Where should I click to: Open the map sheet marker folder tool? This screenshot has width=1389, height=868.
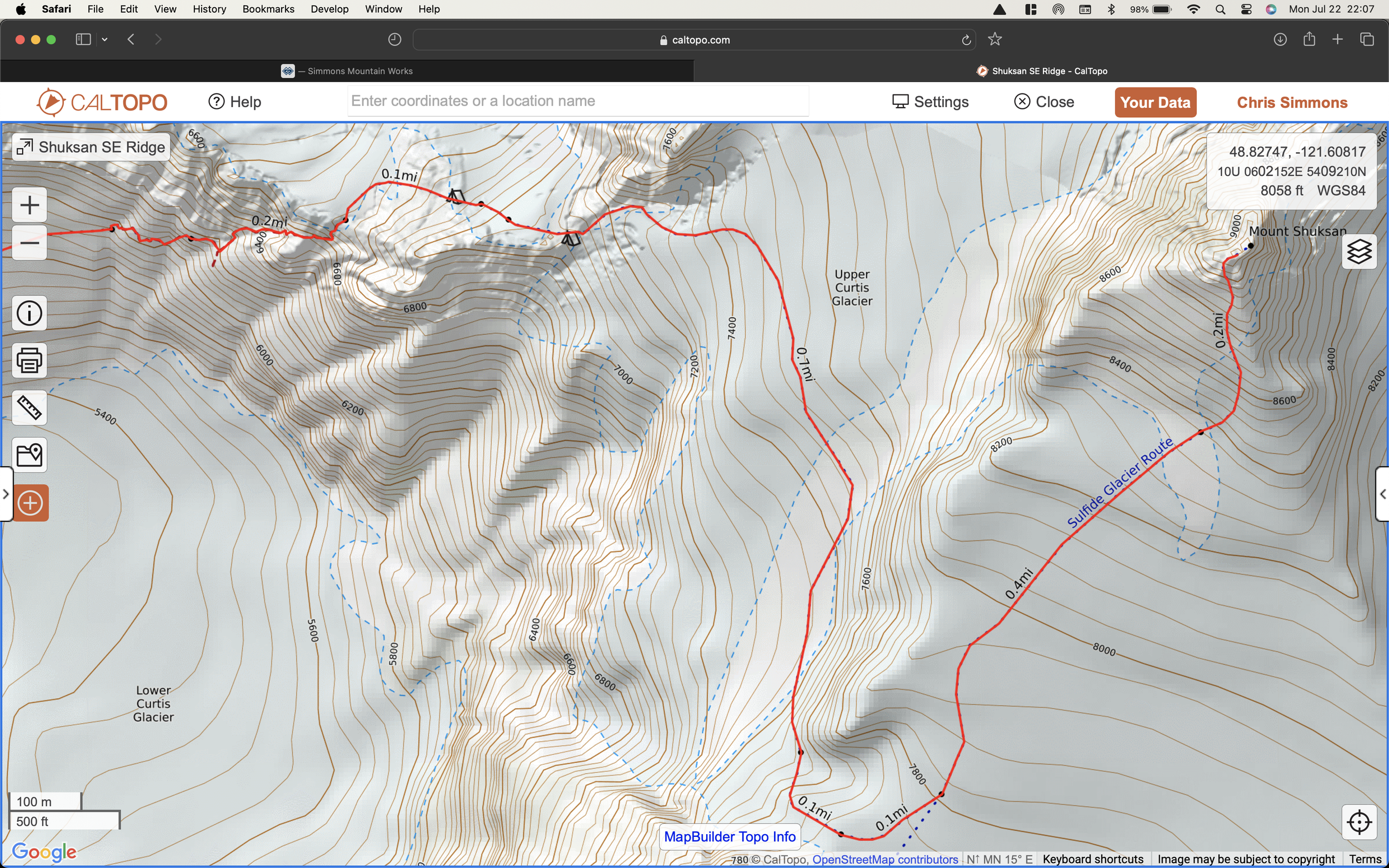(x=29, y=455)
